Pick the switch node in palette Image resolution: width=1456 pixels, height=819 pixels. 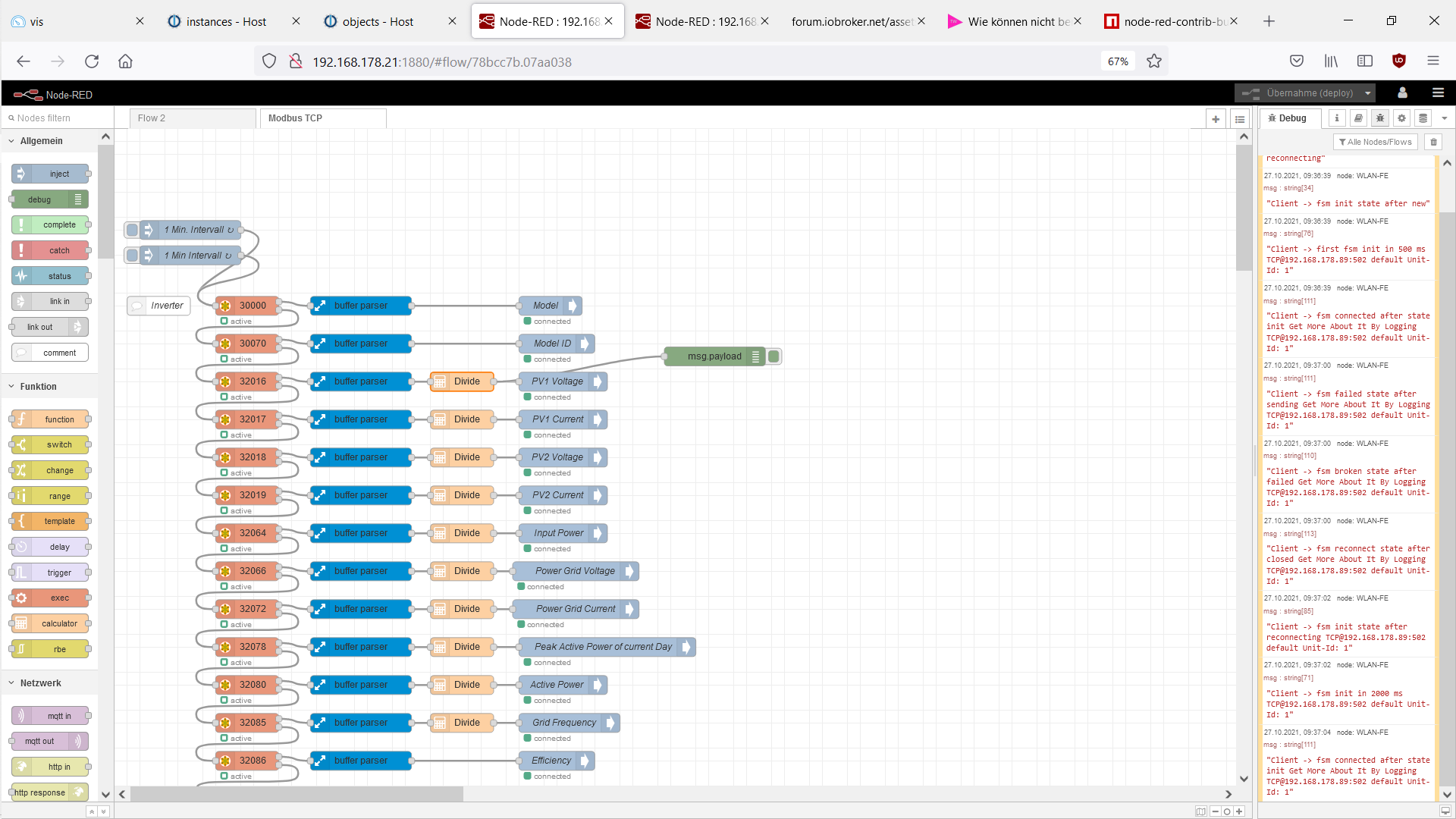click(50, 444)
